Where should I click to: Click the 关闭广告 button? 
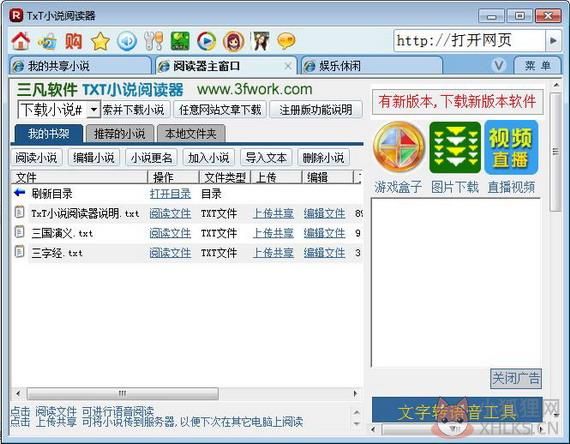click(x=515, y=379)
